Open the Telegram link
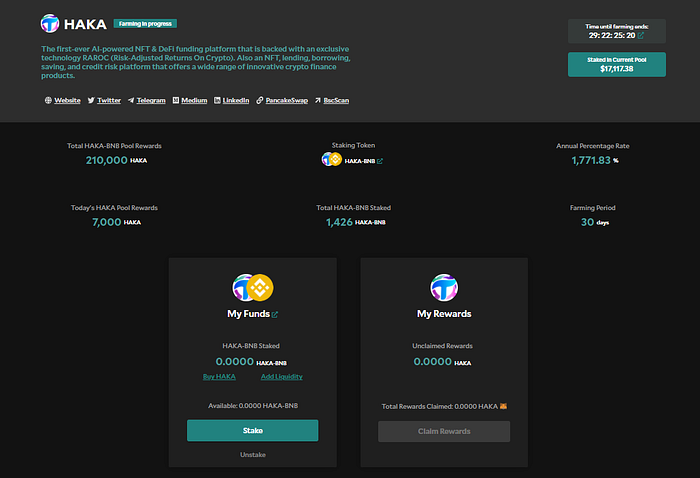Viewport: 700px width, 478px height. [147, 100]
